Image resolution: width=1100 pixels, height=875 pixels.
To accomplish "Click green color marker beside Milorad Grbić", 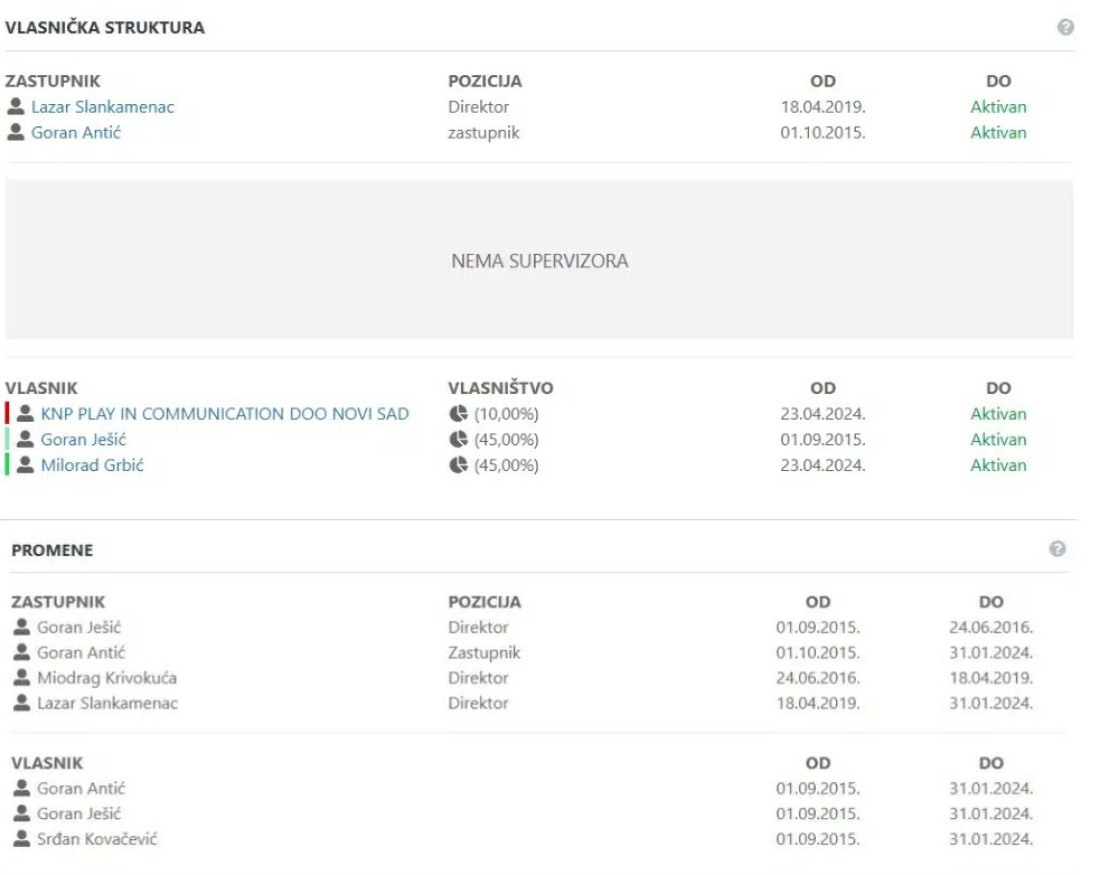I will tap(7, 465).
